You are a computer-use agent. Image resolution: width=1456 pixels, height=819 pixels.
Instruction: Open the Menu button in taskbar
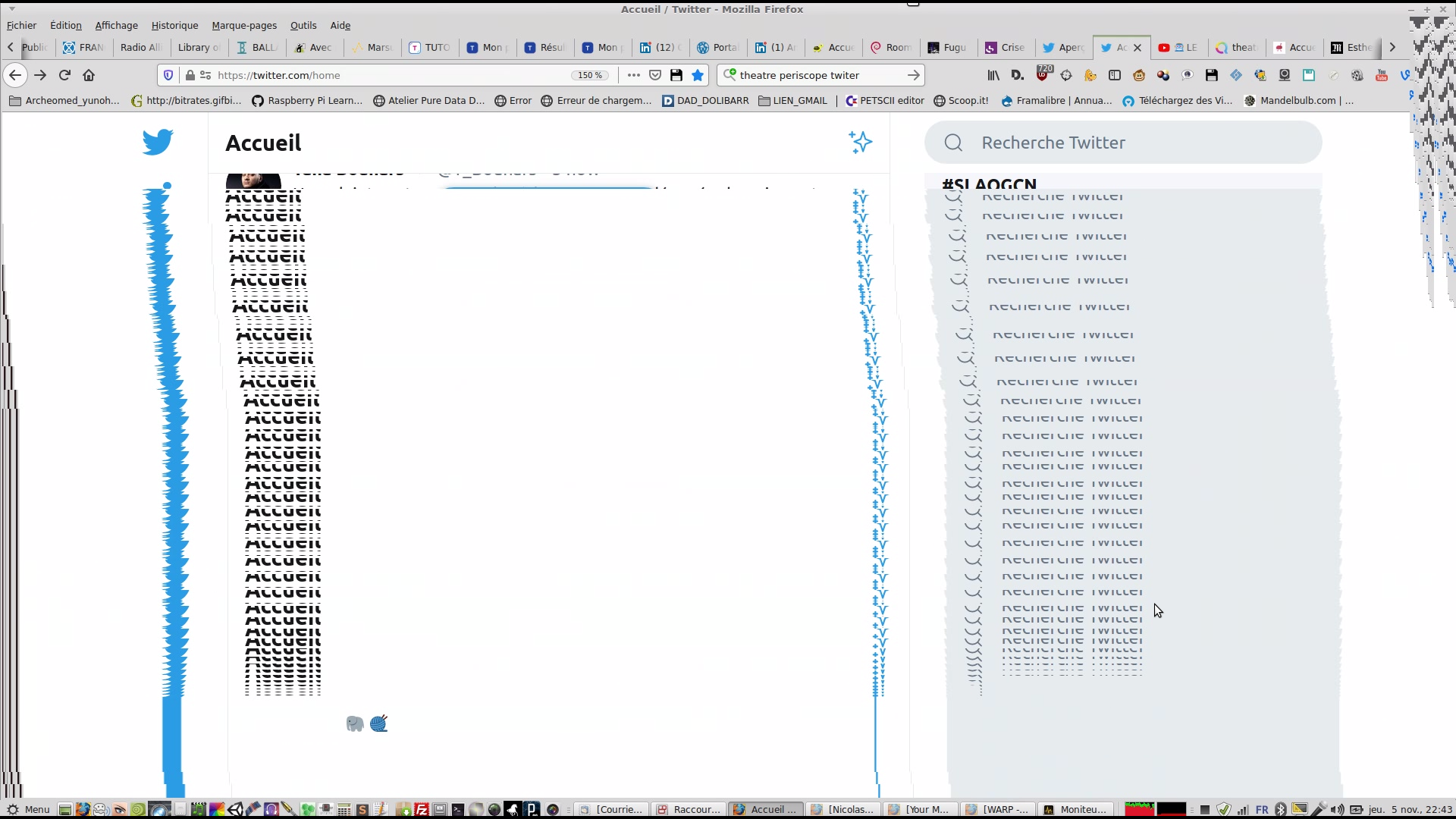point(28,809)
